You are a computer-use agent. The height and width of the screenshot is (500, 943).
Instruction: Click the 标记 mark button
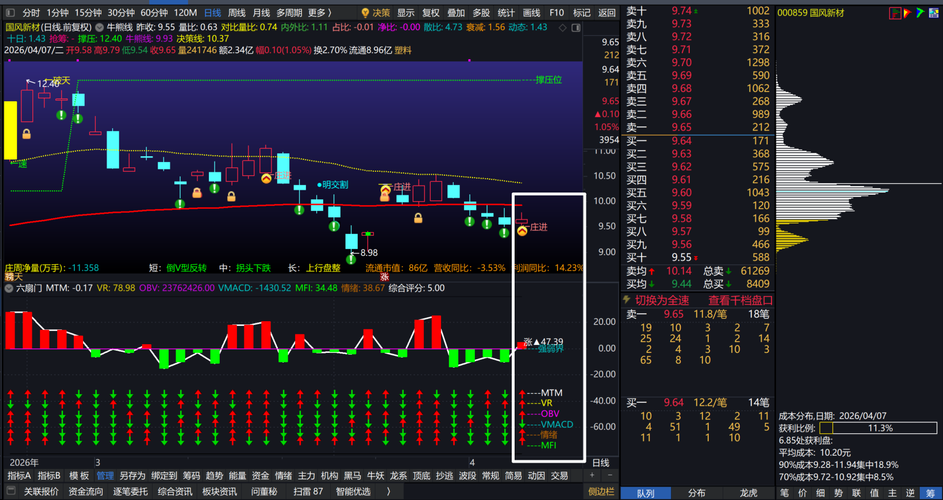(x=582, y=13)
